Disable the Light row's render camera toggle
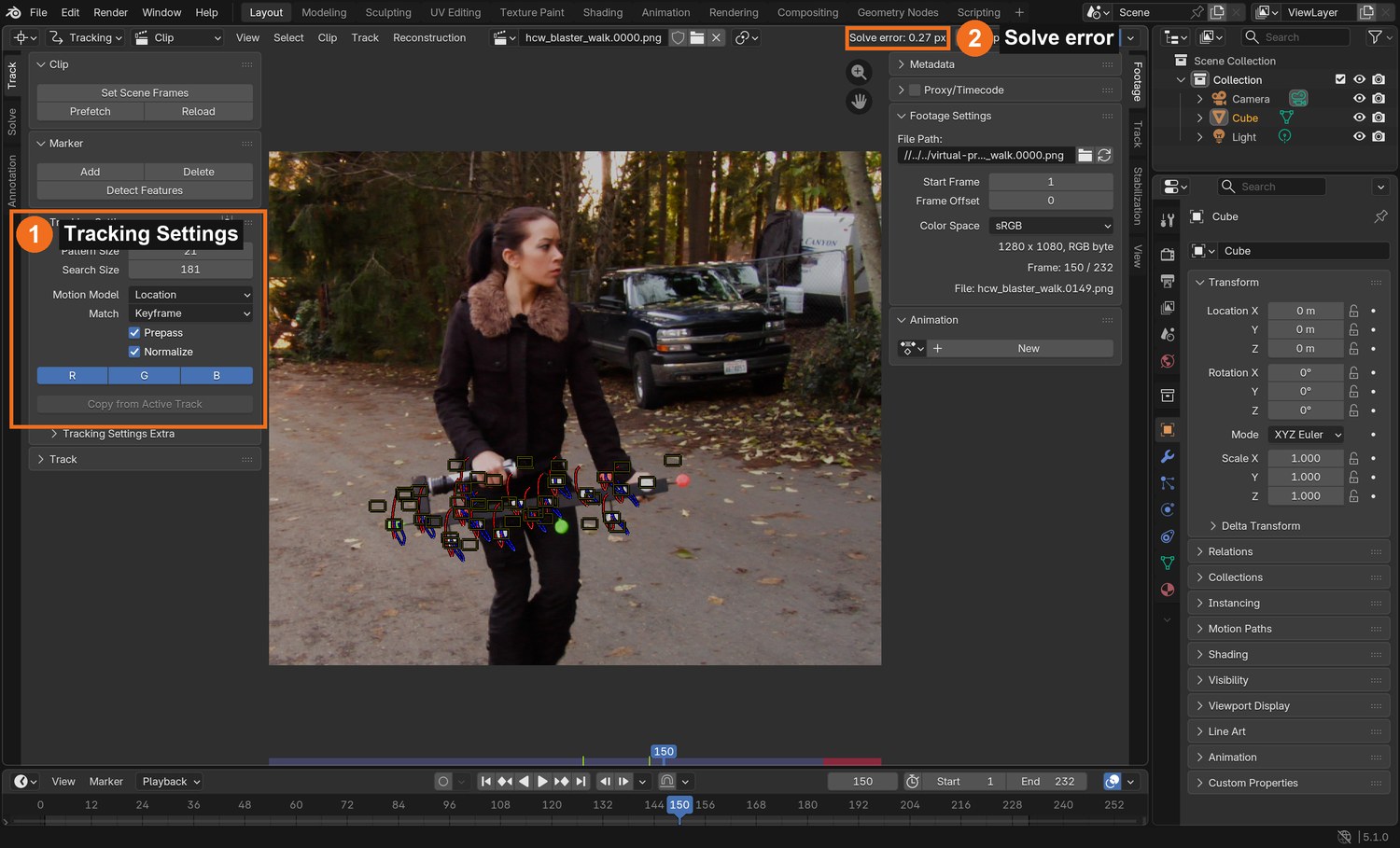This screenshot has height=848, width=1400. tap(1379, 136)
